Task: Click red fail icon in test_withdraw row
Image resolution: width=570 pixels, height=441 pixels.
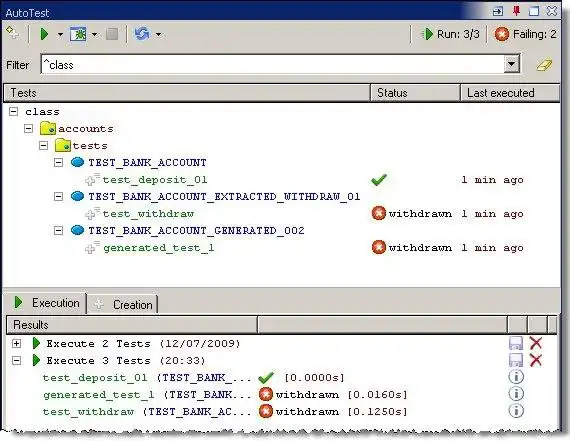Action: (379, 213)
